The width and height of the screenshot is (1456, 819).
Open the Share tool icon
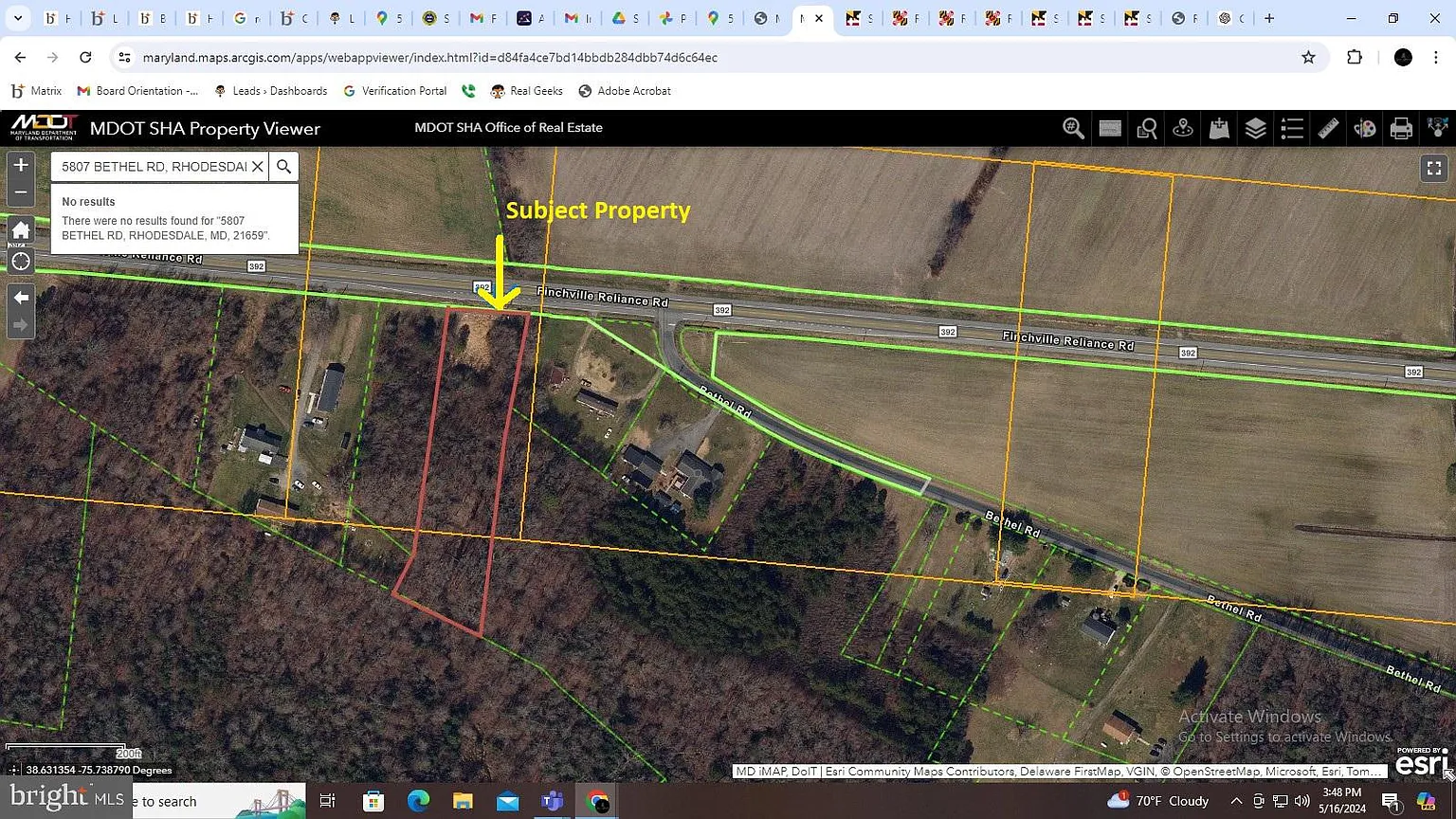coord(1437,128)
